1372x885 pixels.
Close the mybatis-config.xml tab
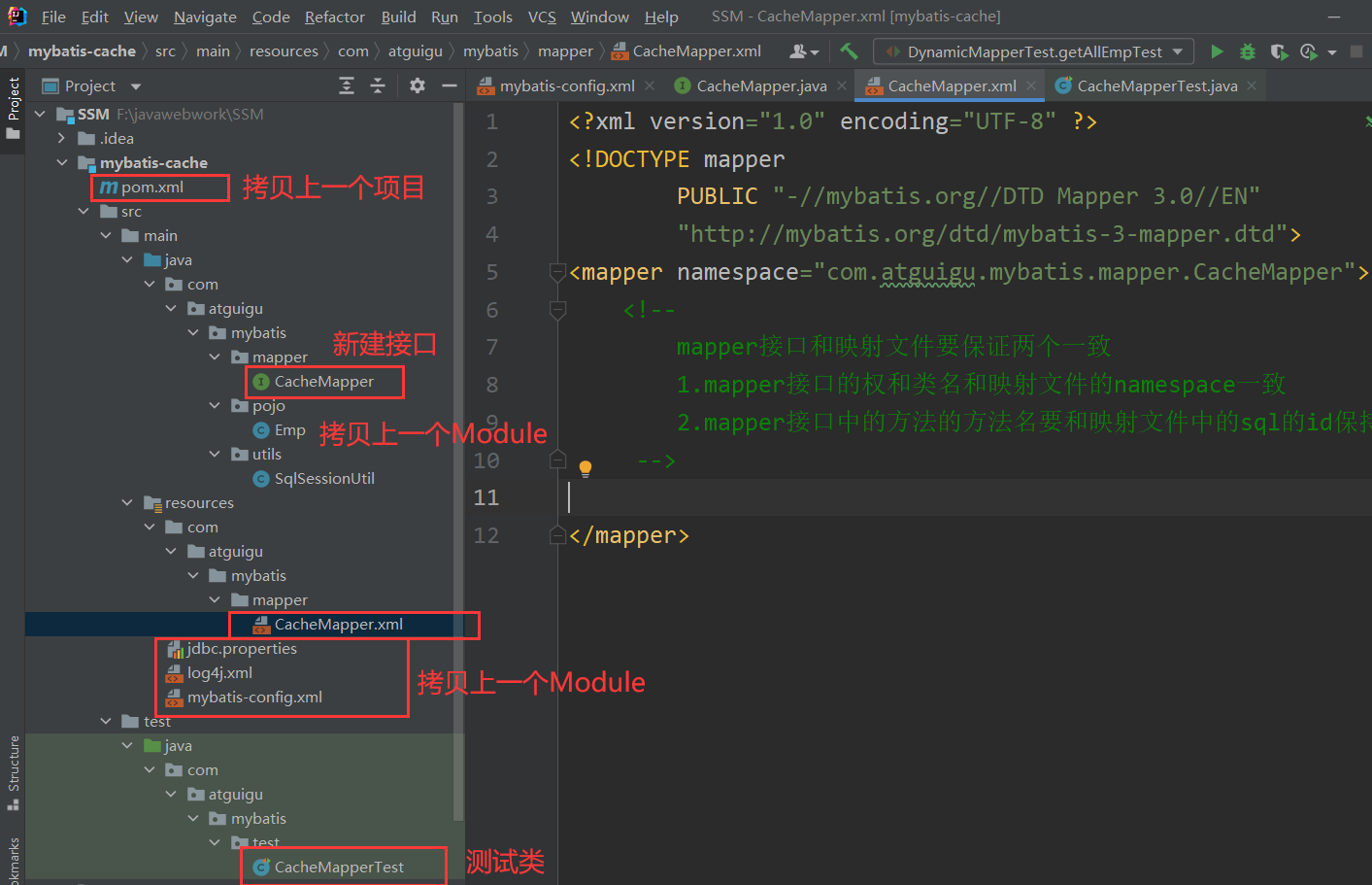point(650,86)
